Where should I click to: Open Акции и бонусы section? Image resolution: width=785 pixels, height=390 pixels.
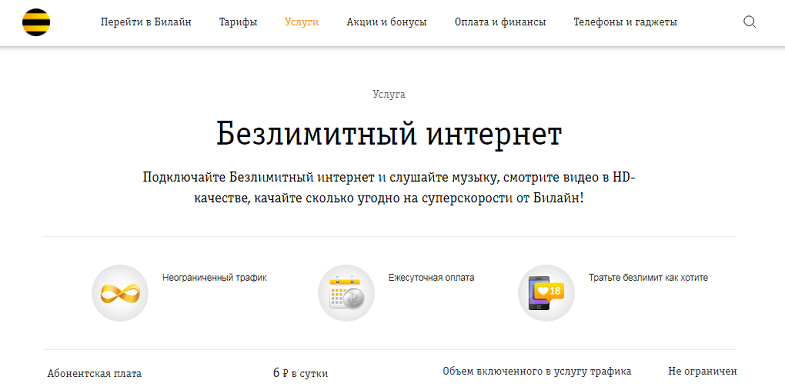pyautogui.click(x=386, y=22)
